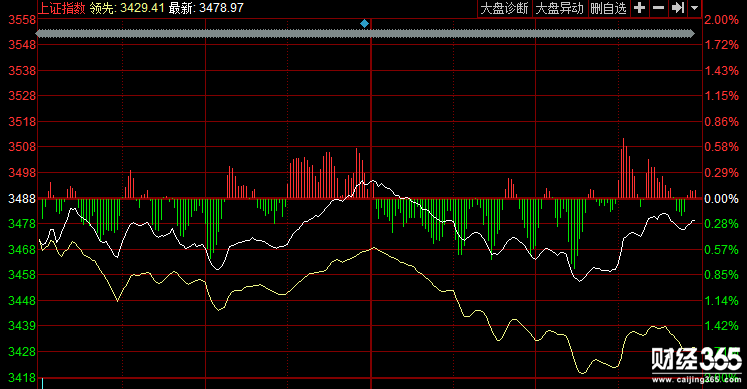Open 大盘诊断 market diagnosis
The image size is (747, 389).
(505, 8)
